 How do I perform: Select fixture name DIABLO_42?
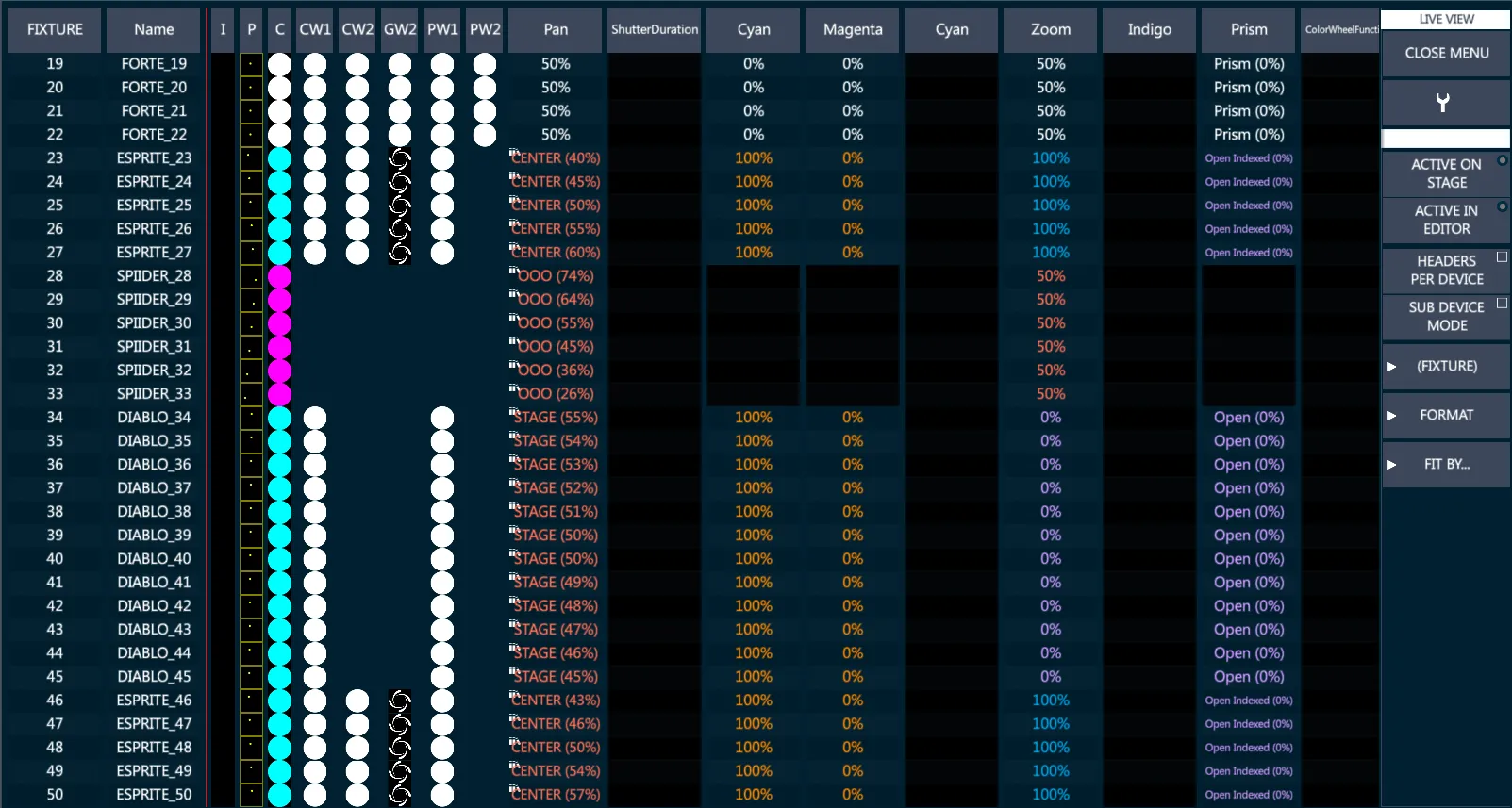click(154, 606)
